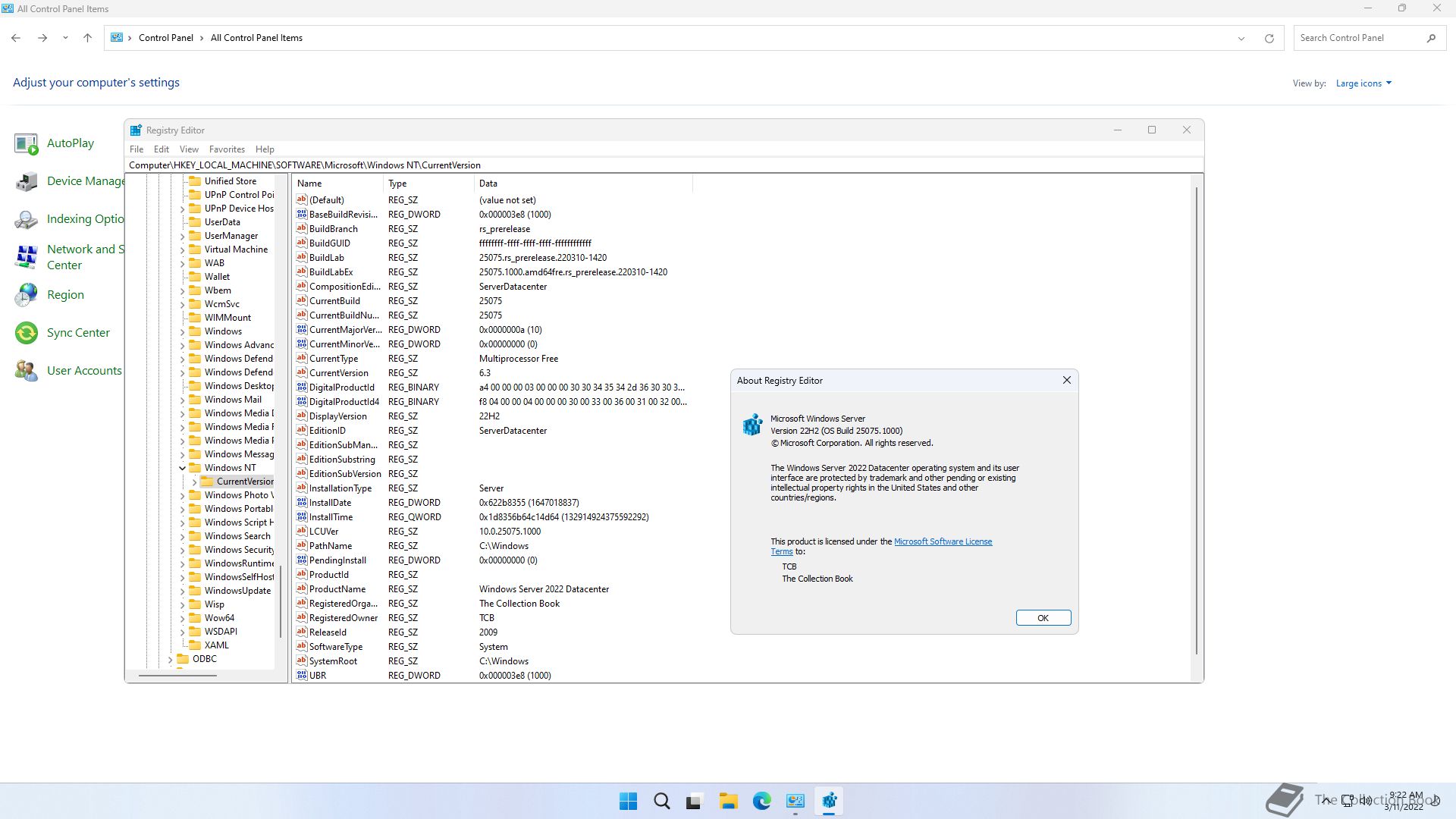Open the Microsoft Software License Terms link
This screenshot has width=1456, height=819.
[x=943, y=541]
